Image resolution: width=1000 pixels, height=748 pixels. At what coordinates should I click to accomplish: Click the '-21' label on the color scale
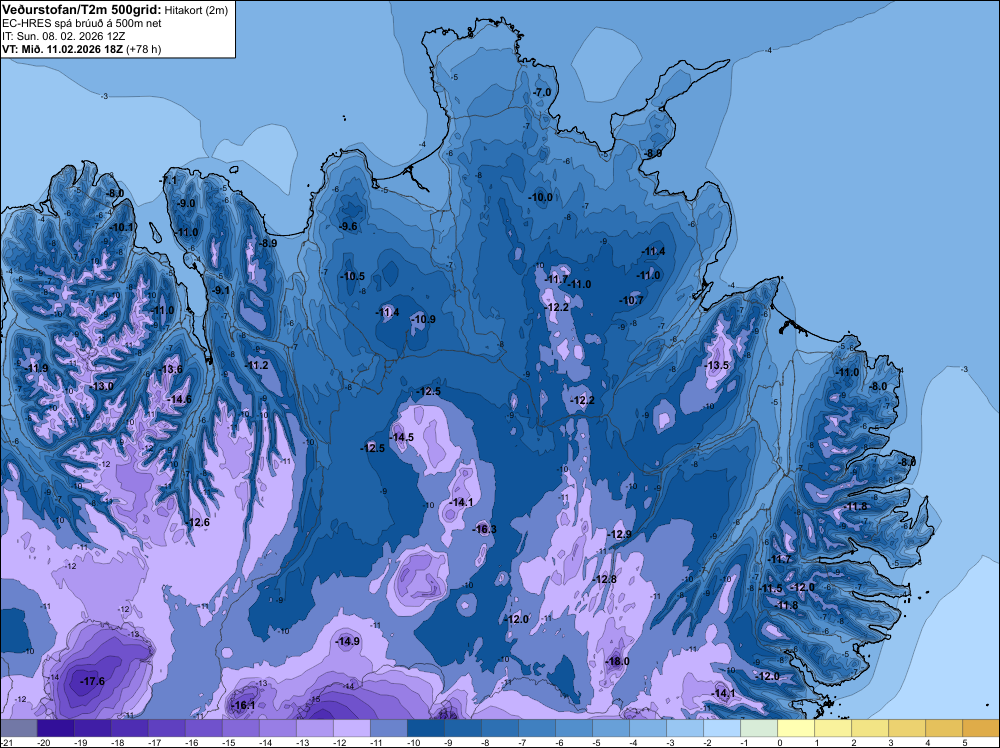(6, 743)
